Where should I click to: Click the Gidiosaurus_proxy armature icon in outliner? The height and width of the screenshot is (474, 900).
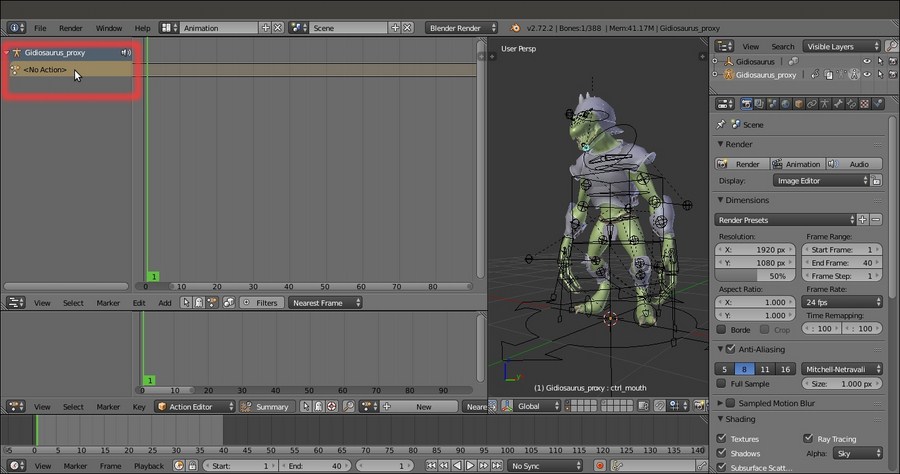pos(728,75)
